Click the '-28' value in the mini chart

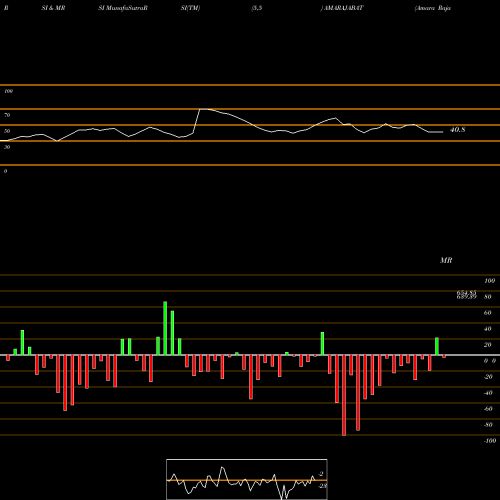pyautogui.click(x=322, y=486)
